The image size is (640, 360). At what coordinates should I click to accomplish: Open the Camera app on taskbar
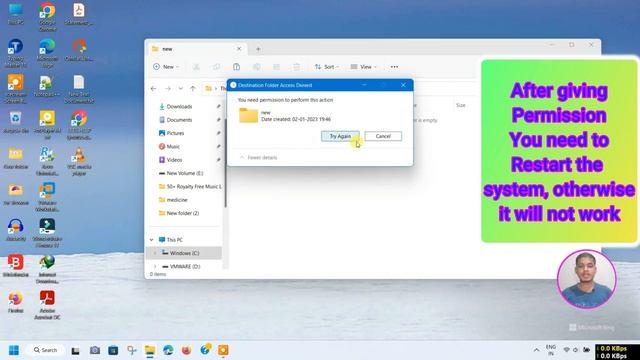coord(95,350)
